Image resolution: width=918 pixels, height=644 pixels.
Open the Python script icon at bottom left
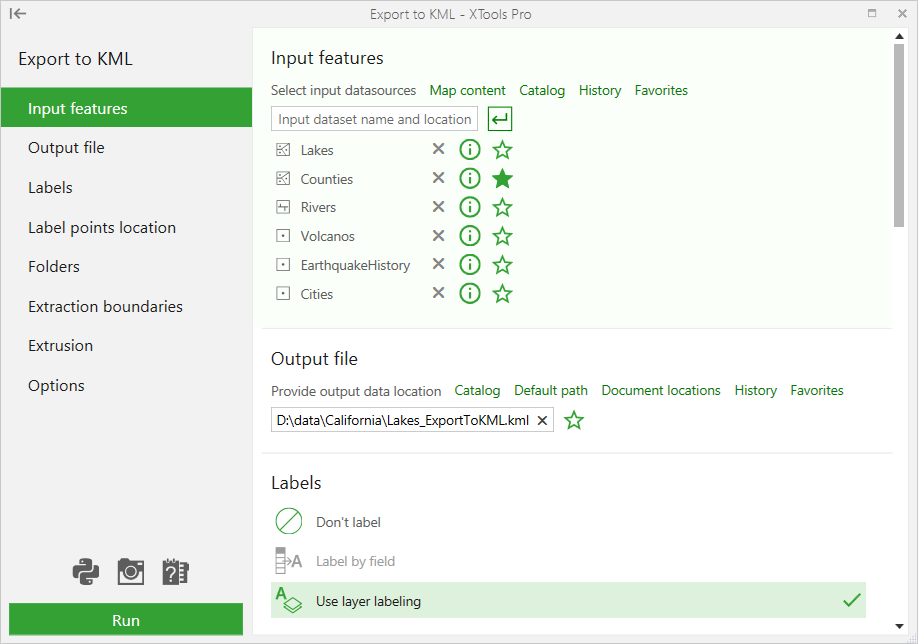pyautogui.click(x=86, y=571)
